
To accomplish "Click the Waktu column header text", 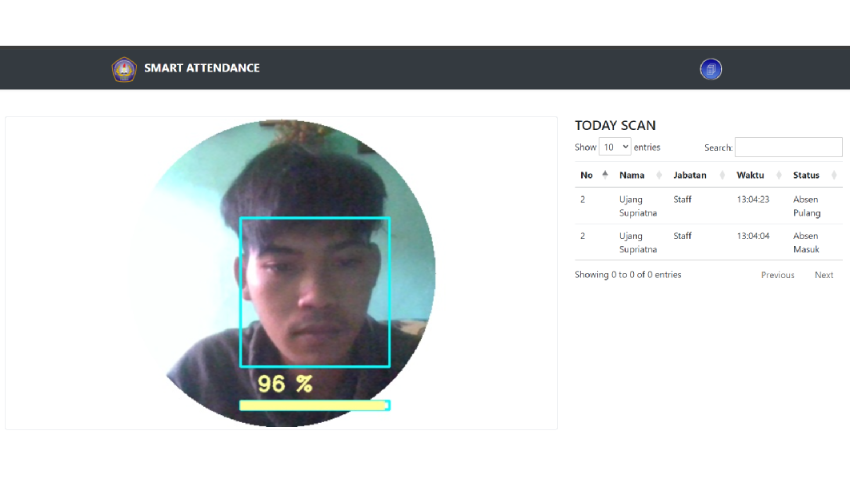I will (x=750, y=175).
